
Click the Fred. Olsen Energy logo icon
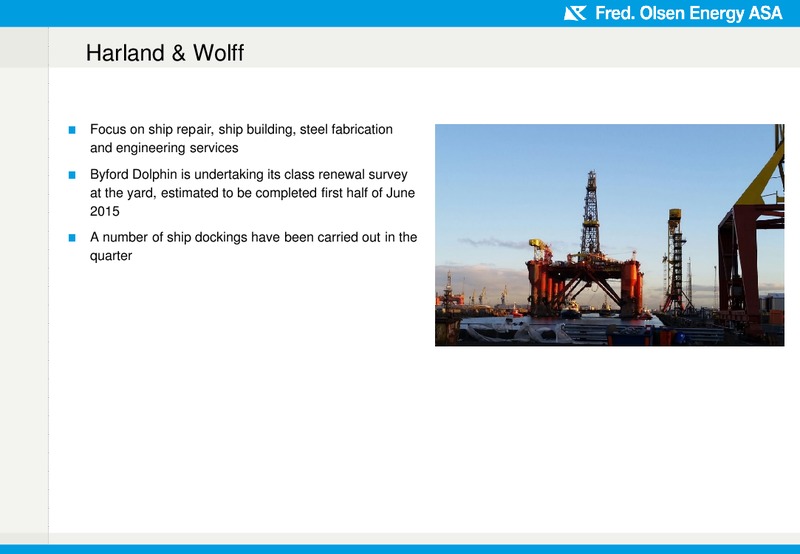click(x=575, y=13)
